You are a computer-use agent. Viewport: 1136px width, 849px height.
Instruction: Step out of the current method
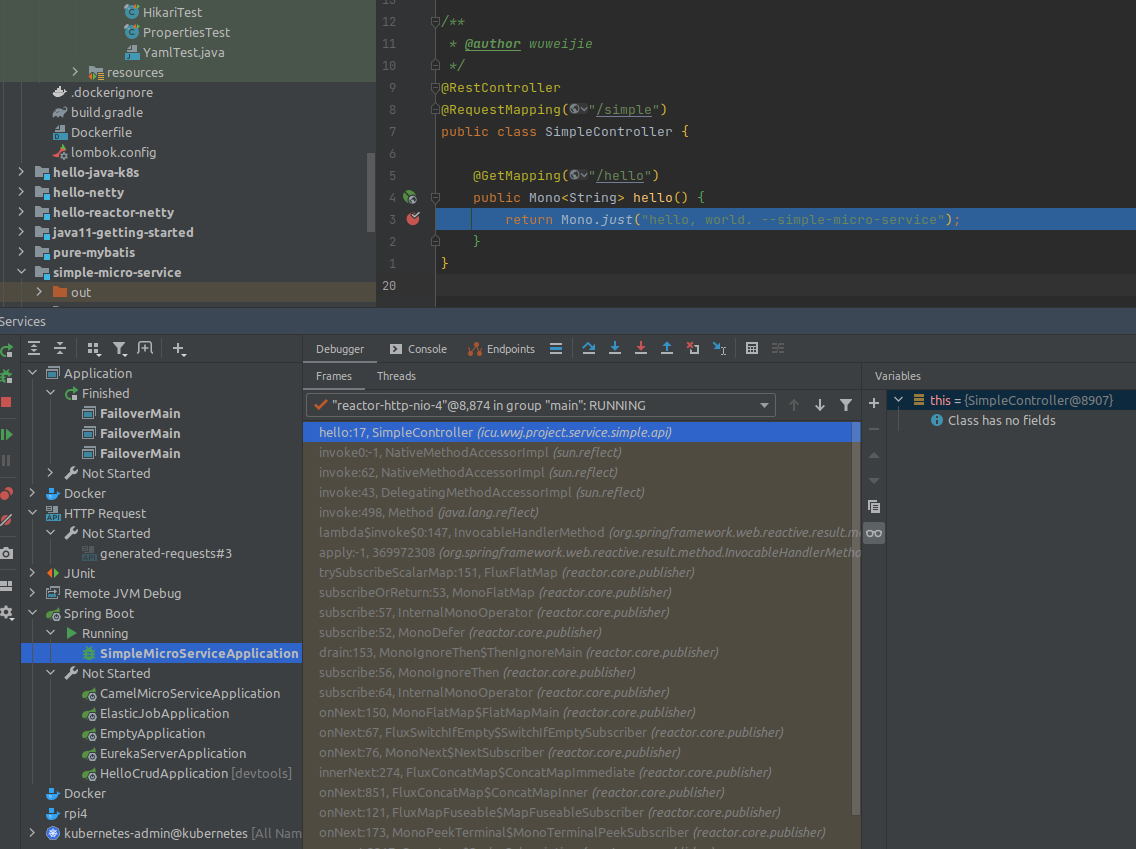(667, 348)
